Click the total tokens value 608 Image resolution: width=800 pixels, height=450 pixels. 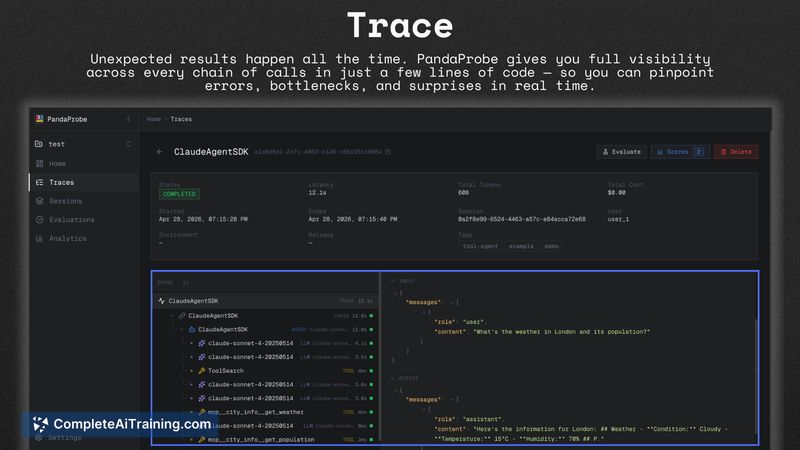463,193
